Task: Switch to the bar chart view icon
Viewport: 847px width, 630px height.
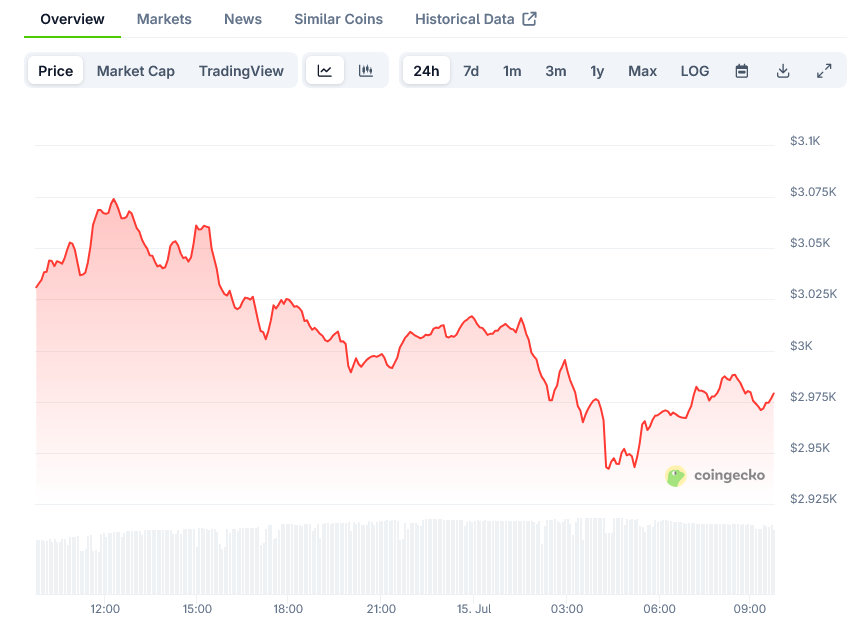Action: pyautogui.click(x=366, y=71)
